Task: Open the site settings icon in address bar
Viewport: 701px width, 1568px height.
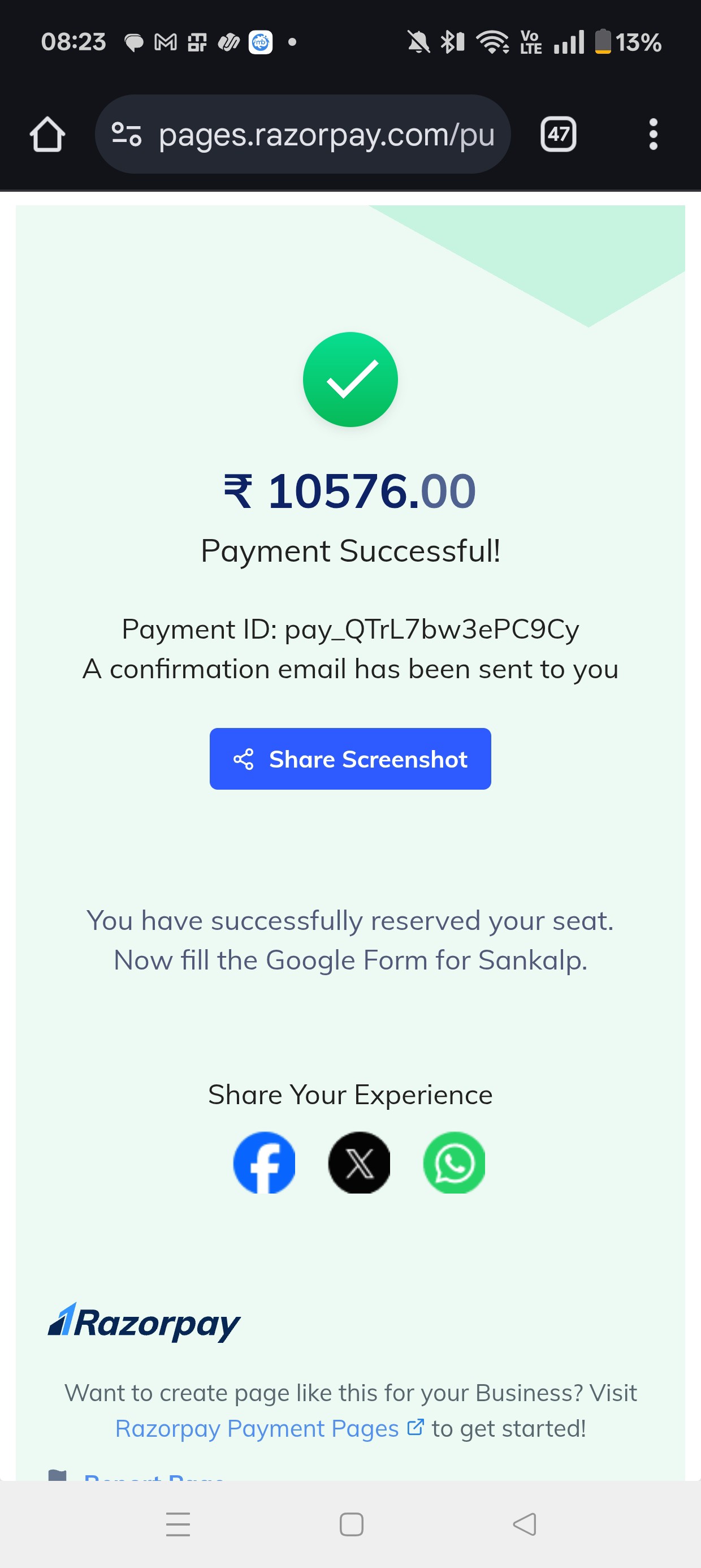Action: [x=127, y=134]
